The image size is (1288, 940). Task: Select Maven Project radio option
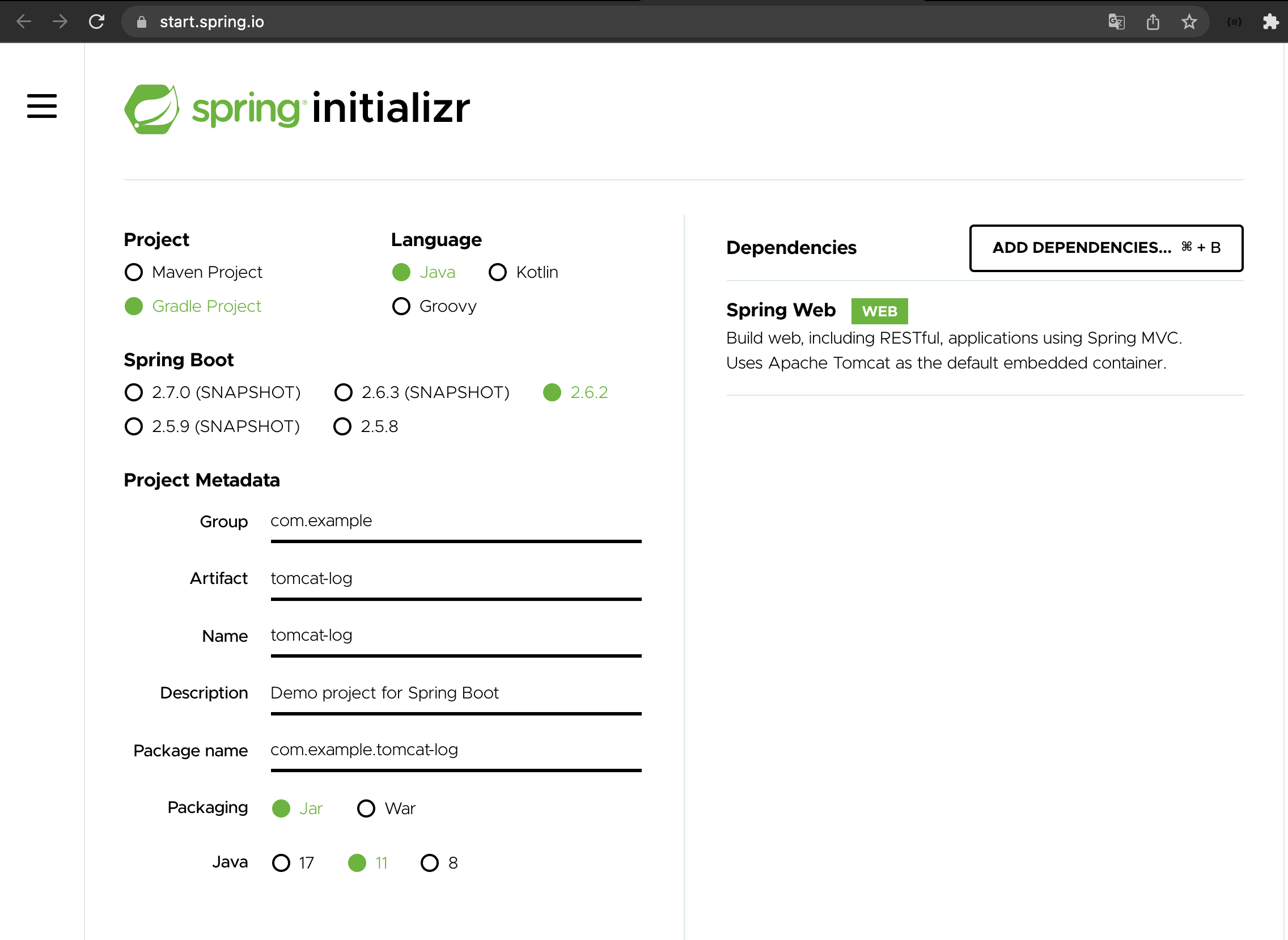[x=134, y=273]
